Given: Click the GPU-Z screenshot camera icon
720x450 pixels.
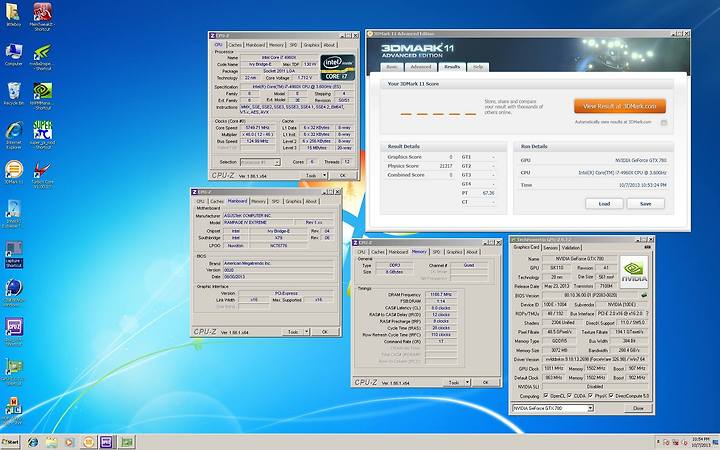Looking at the screenshot, I should click(647, 248).
